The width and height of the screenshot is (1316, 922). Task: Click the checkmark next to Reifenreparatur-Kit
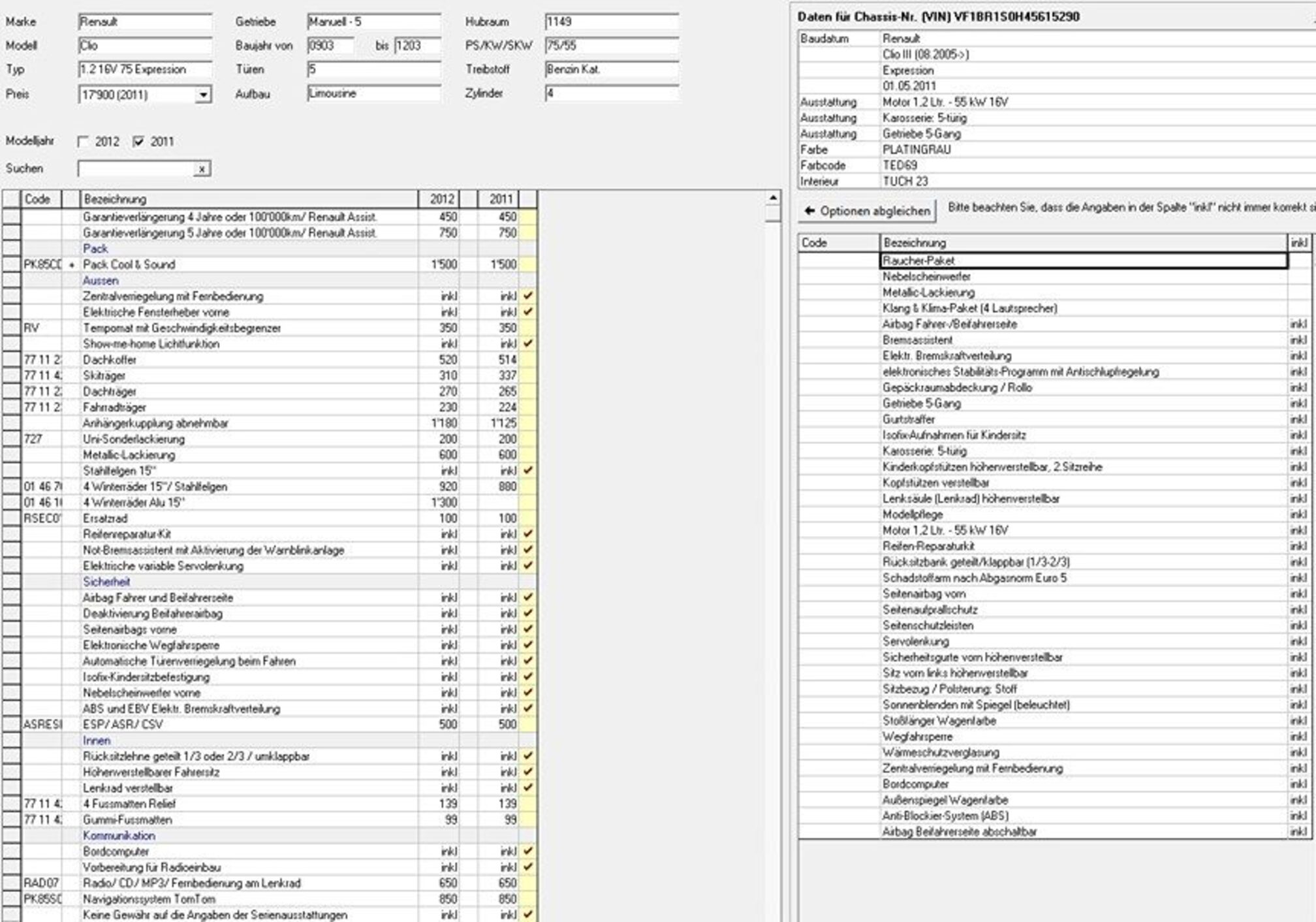(x=528, y=533)
